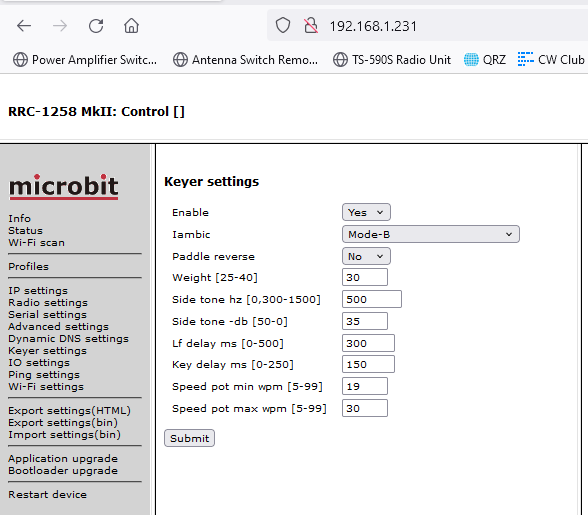The height and width of the screenshot is (515, 588).
Task: Go to Radio settings page
Action: click(x=48, y=303)
